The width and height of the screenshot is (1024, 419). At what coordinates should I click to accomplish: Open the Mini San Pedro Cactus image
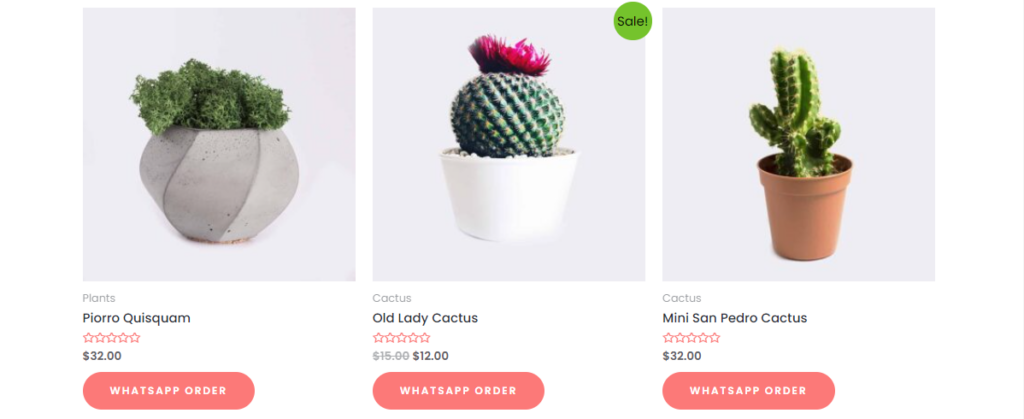pyautogui.click(x=798, y=144)
